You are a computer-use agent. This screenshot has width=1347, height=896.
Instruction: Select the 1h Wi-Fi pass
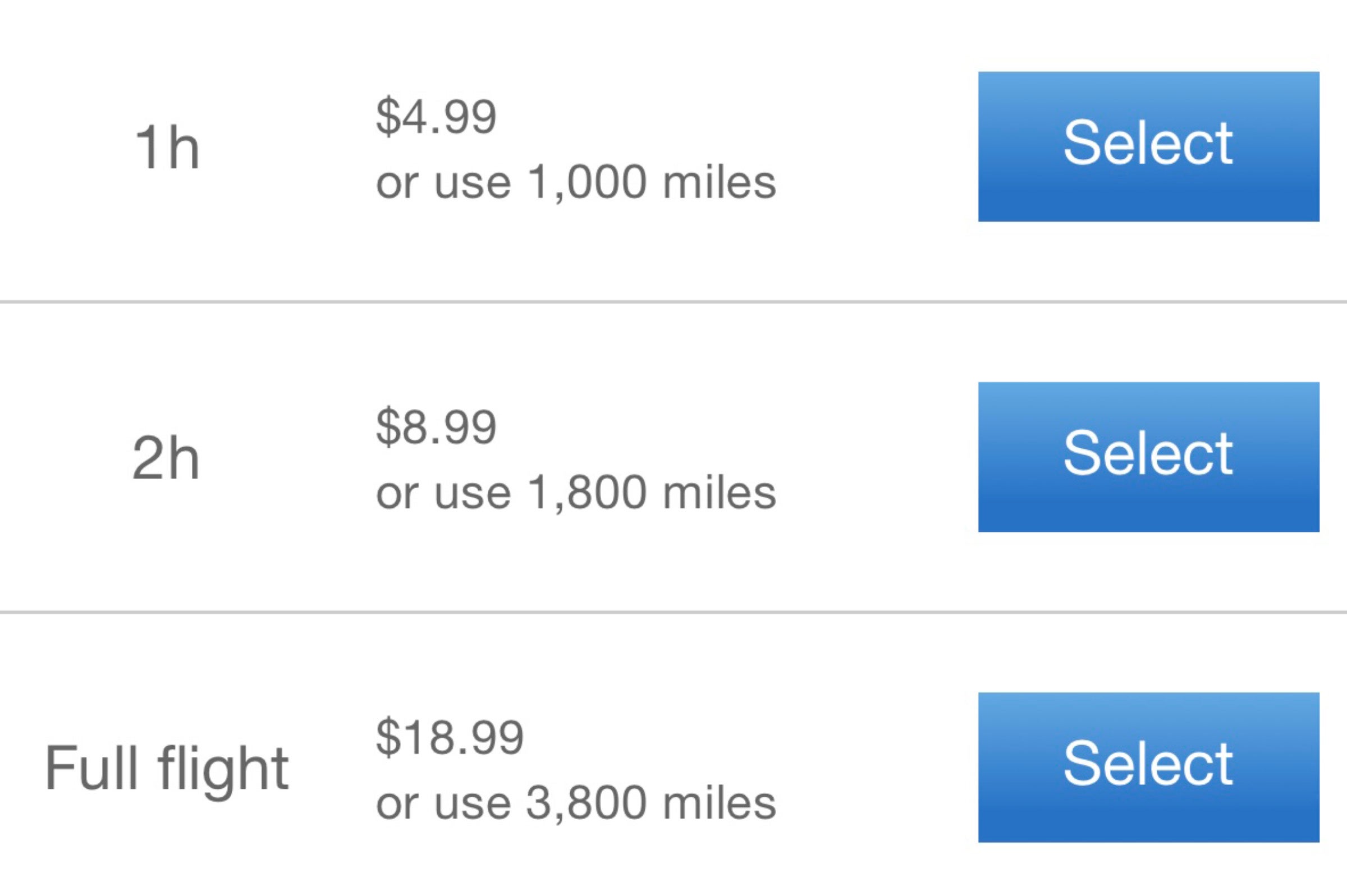(1148, 146)
